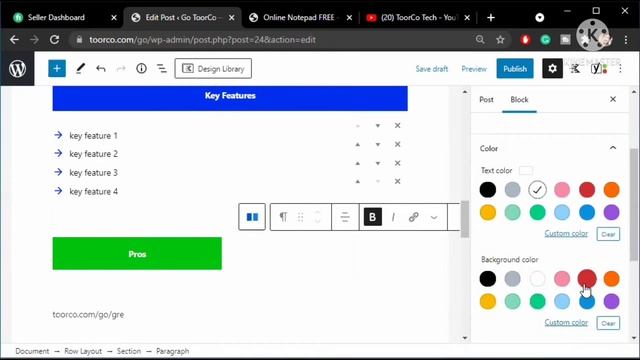Viewport: 640px width, 360px height.
Task: Click the Preview link
Action: coord(474,69)
